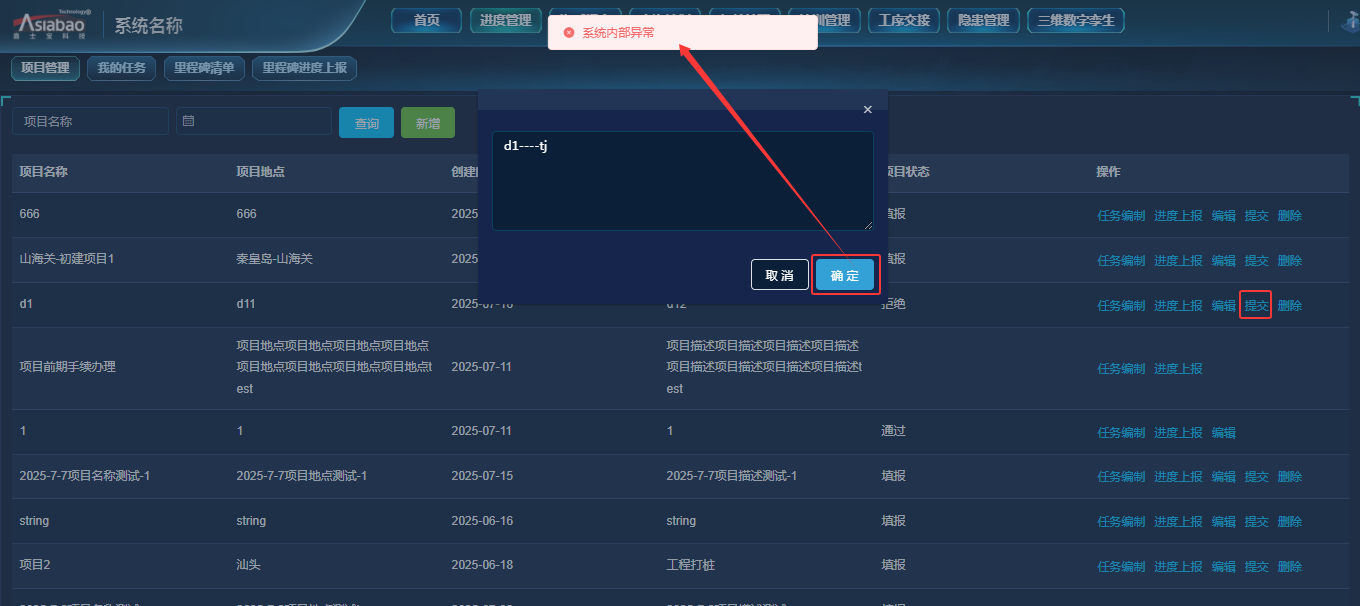Click 任务编制 for 项目前期手续办理

[x=1121, y=369]
